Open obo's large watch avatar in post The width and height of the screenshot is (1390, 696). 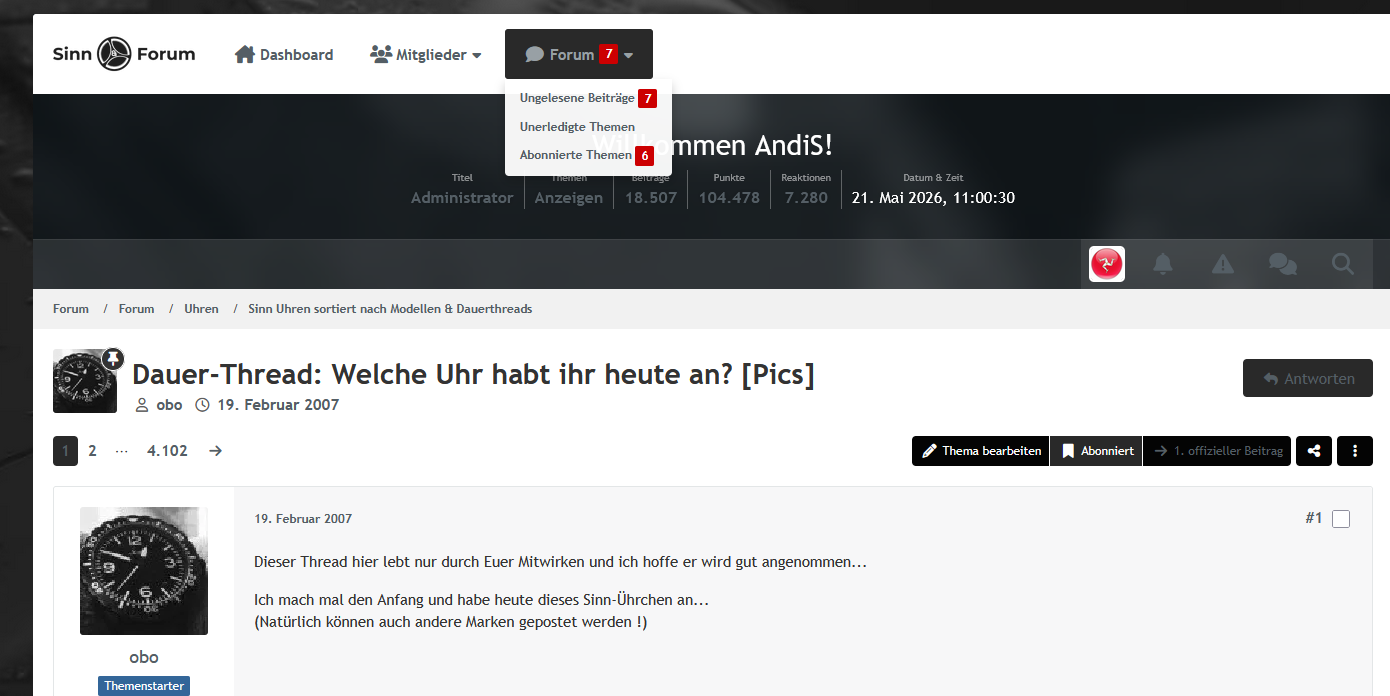click(x=144, y=571)
